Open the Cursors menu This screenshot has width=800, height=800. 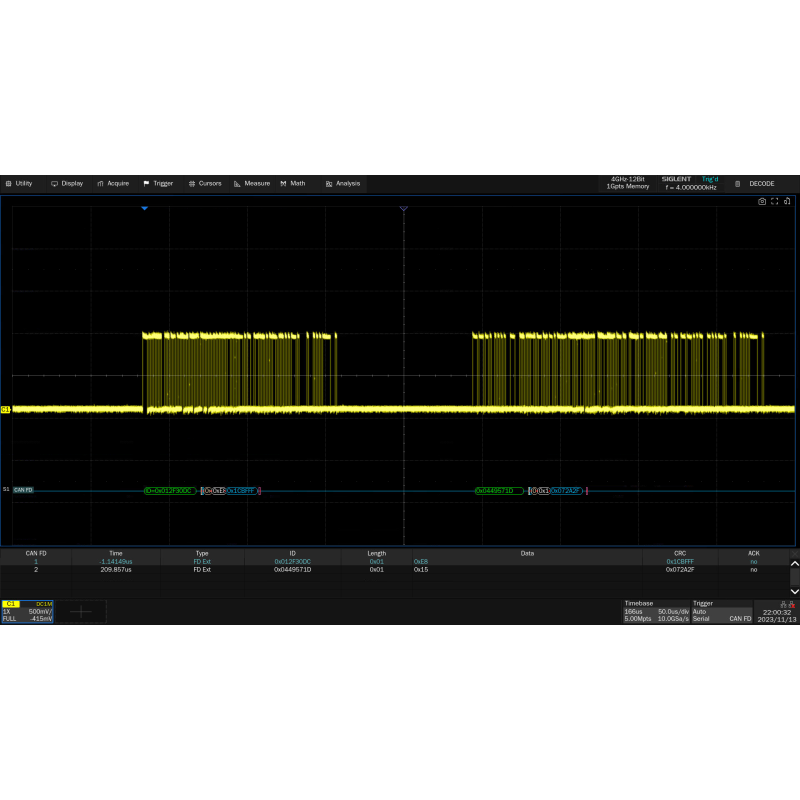pos(205,184)
